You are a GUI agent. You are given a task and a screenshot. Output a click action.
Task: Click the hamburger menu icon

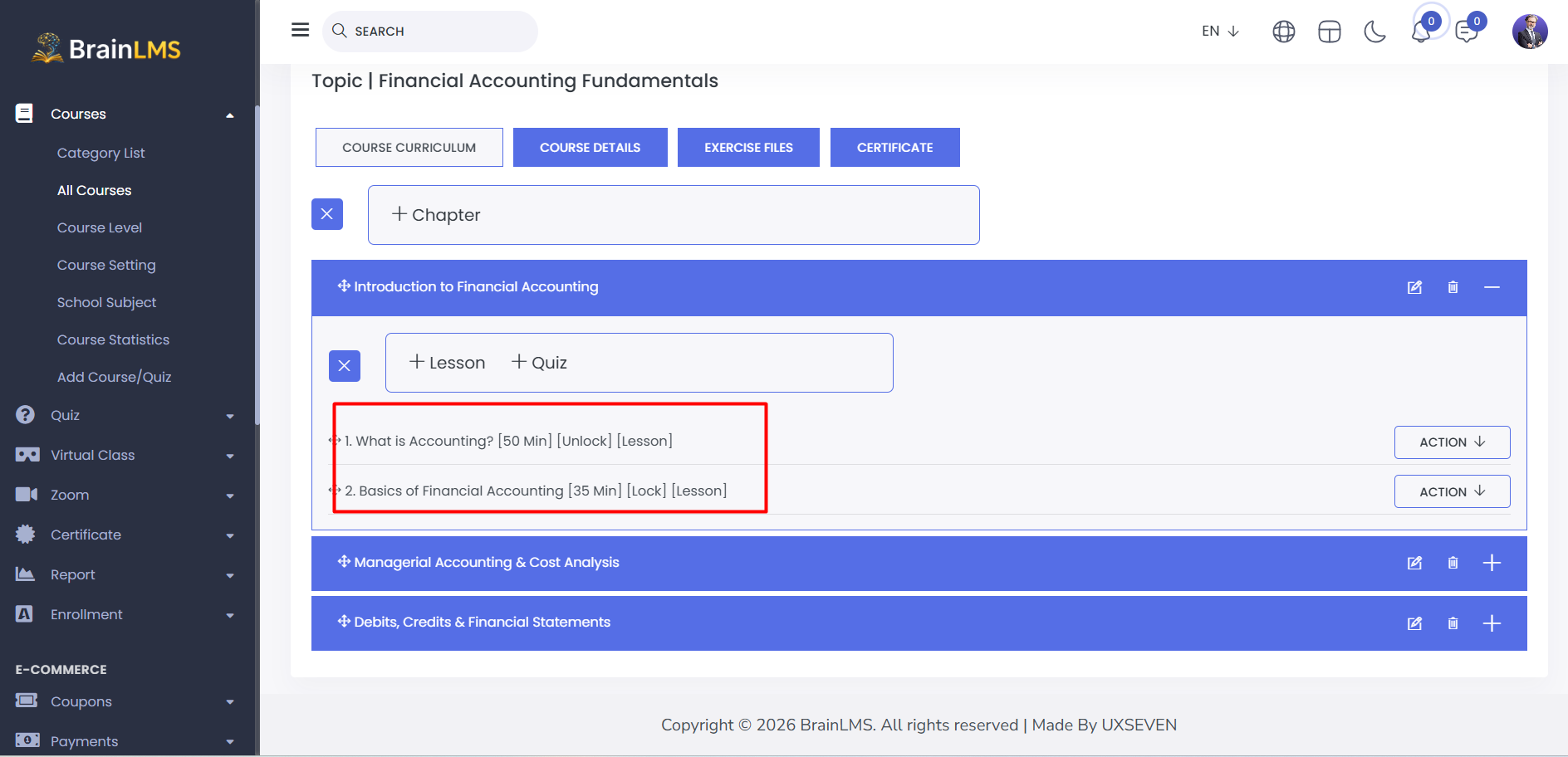[x=300, y=30]
